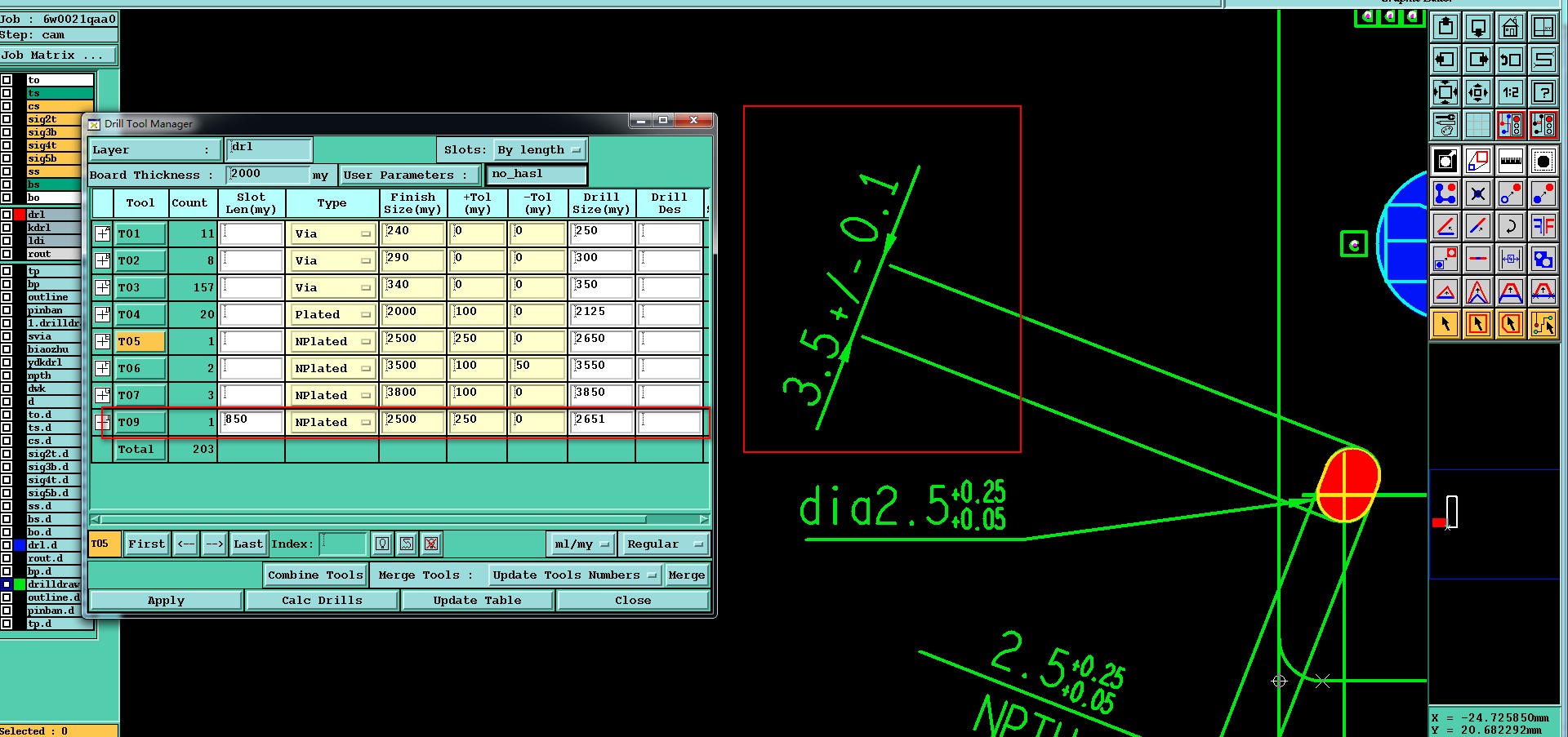Open the Slots By length dropdown
Image resolution: width=1568 pixels, height=737 pixels.
(x=540, y=150)
